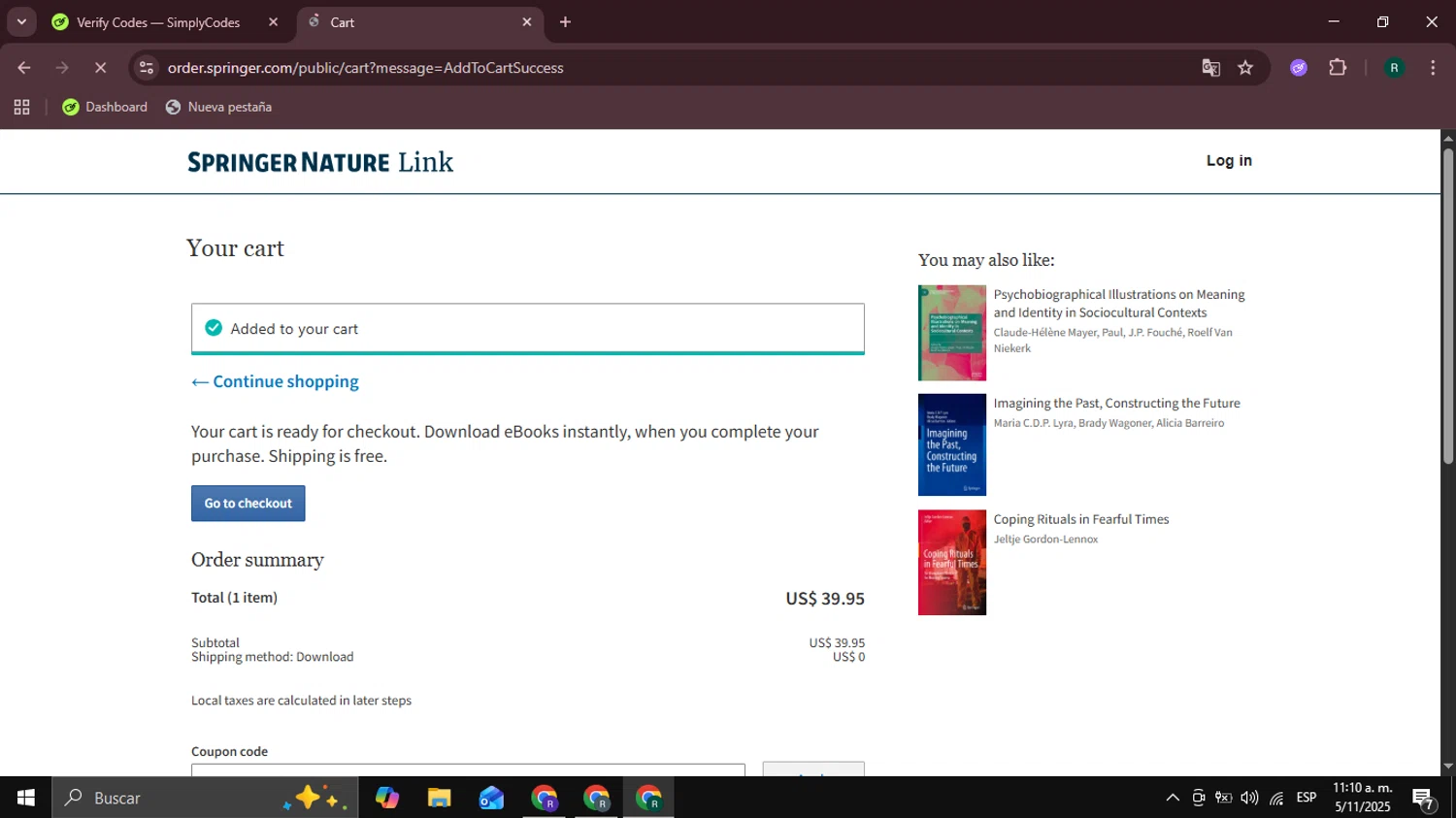Screen dimensions: 1456x818
Task: Open first Chrome taskbar icon
Action: coord(545,798)
